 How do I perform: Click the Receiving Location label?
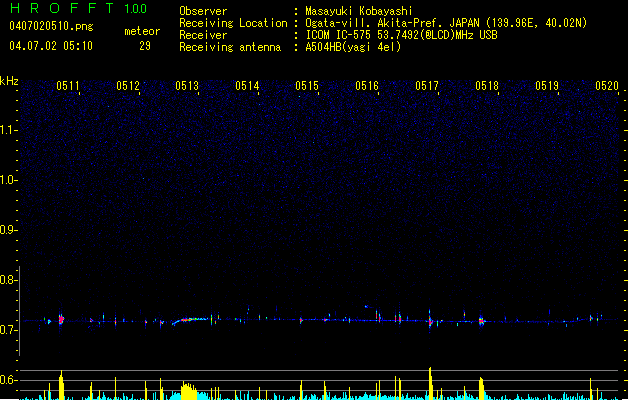pos(233,23)
